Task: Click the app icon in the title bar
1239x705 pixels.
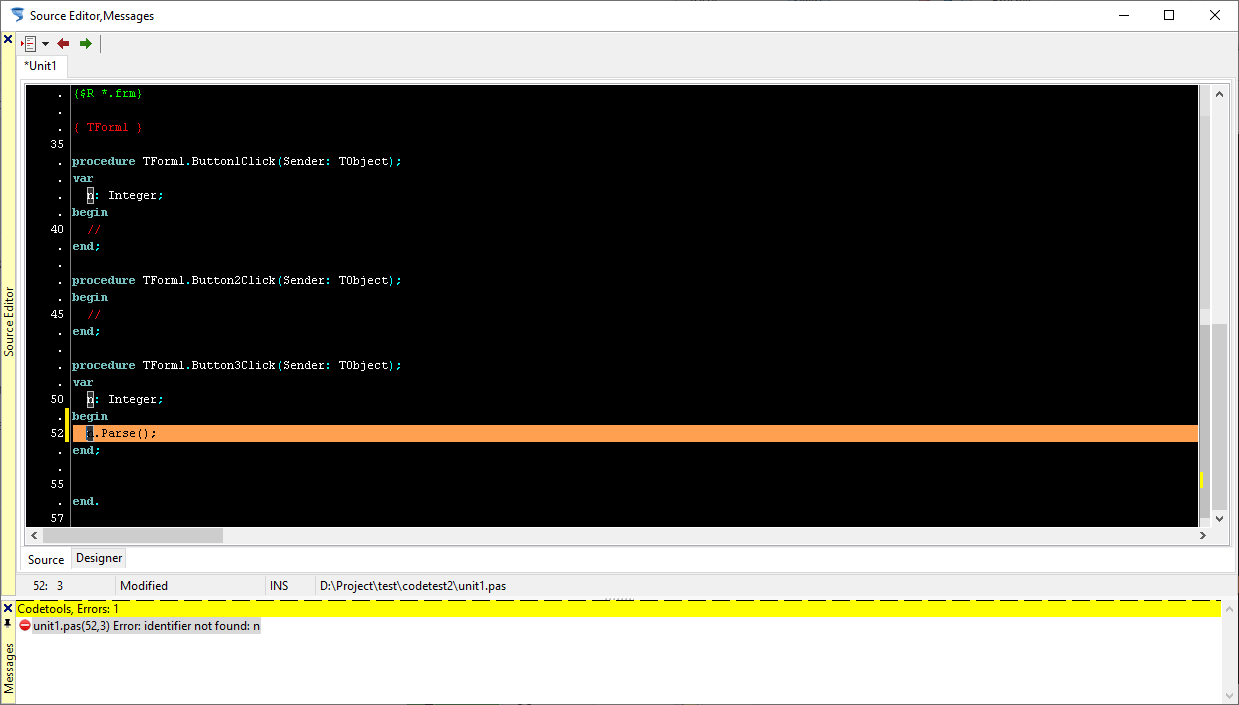Action: [17, 15]
